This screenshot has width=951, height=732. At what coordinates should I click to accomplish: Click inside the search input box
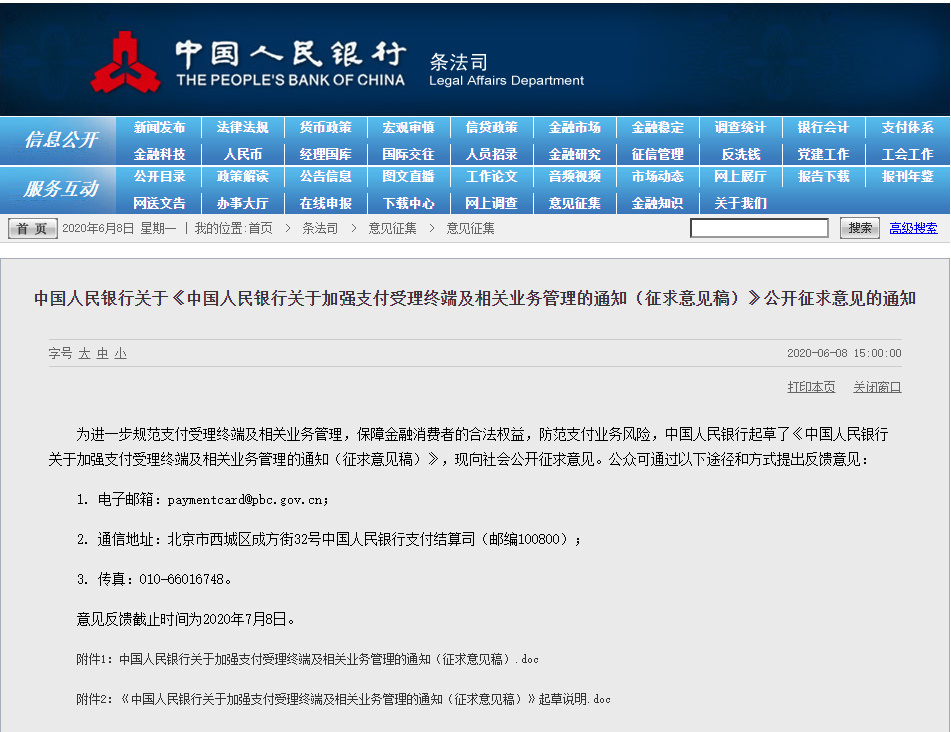[x=758, y=227]
